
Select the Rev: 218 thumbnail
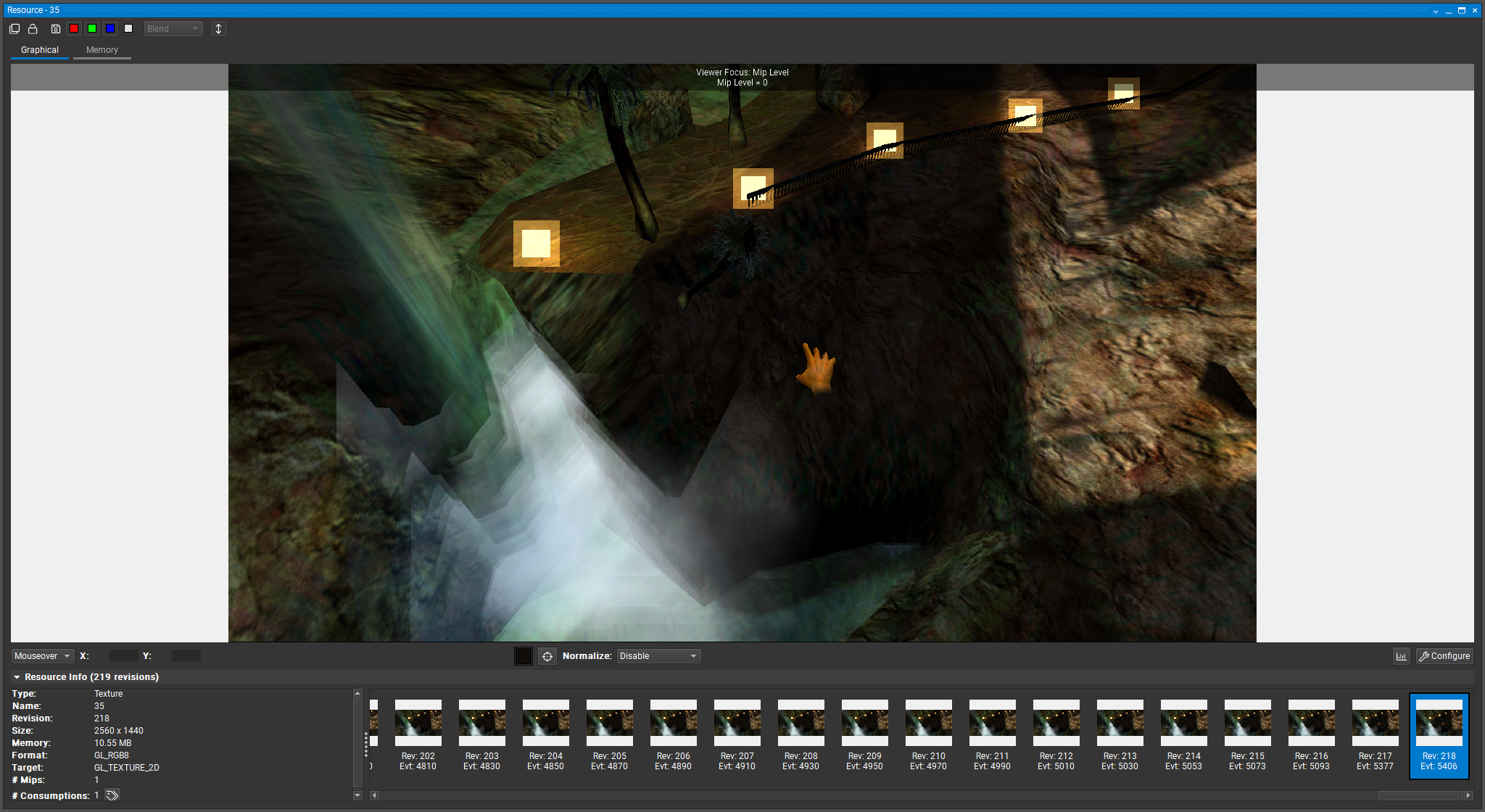1439,736
